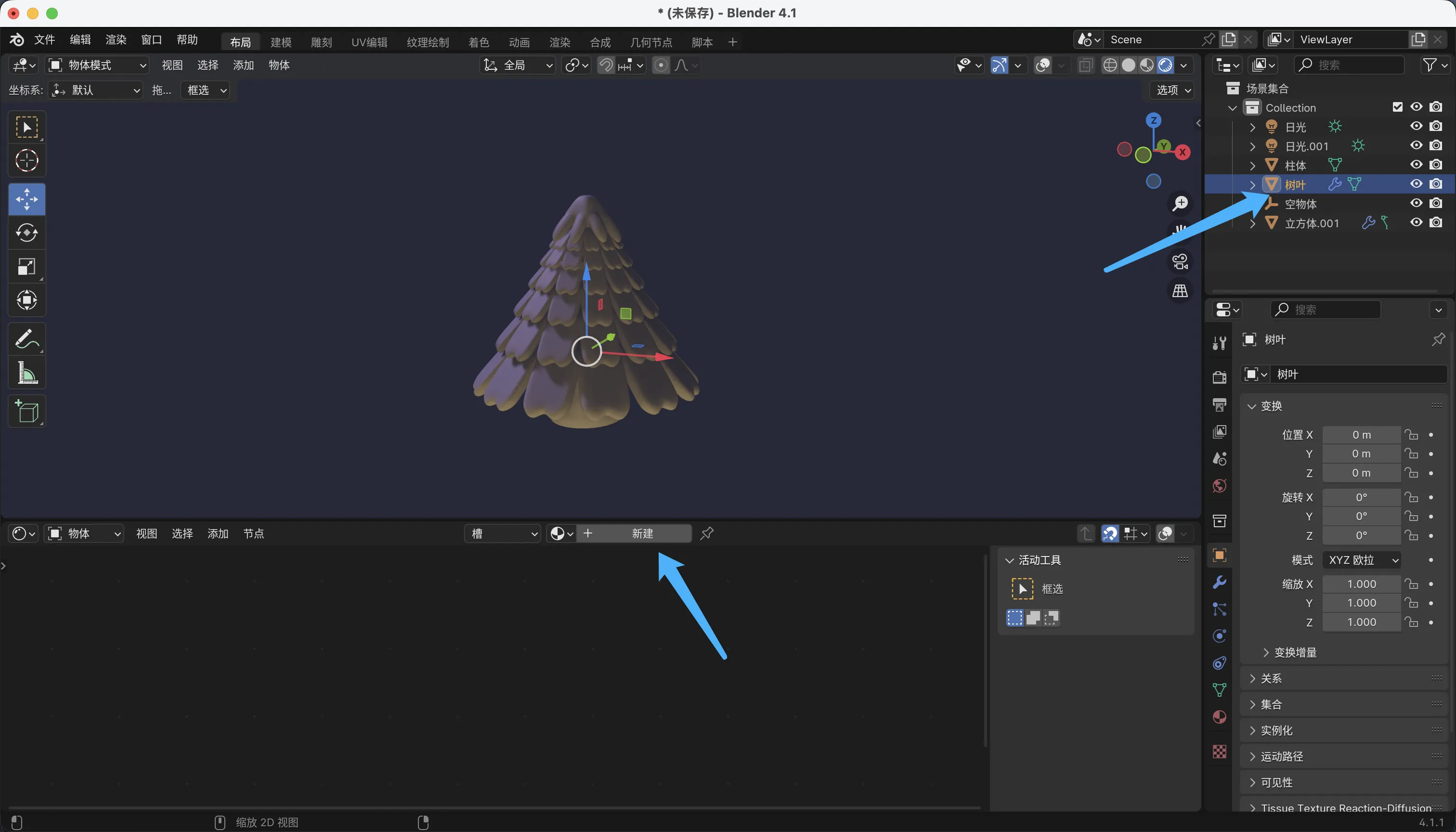Open the Modifiers wrench properties tab
1456x832 pixels.
tap(1220, 582)
